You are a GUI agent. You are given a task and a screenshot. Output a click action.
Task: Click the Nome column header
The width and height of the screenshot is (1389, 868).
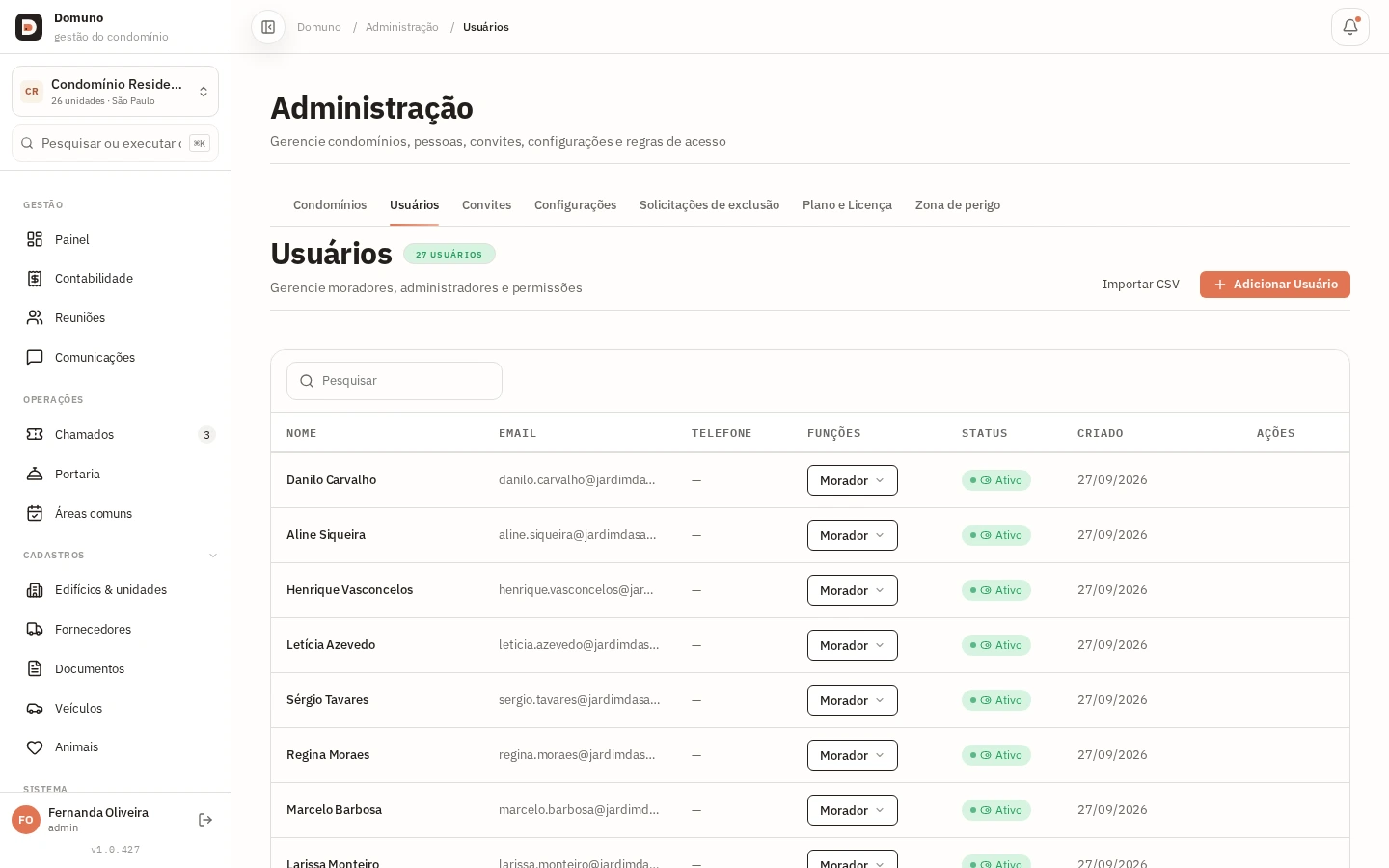302,433
